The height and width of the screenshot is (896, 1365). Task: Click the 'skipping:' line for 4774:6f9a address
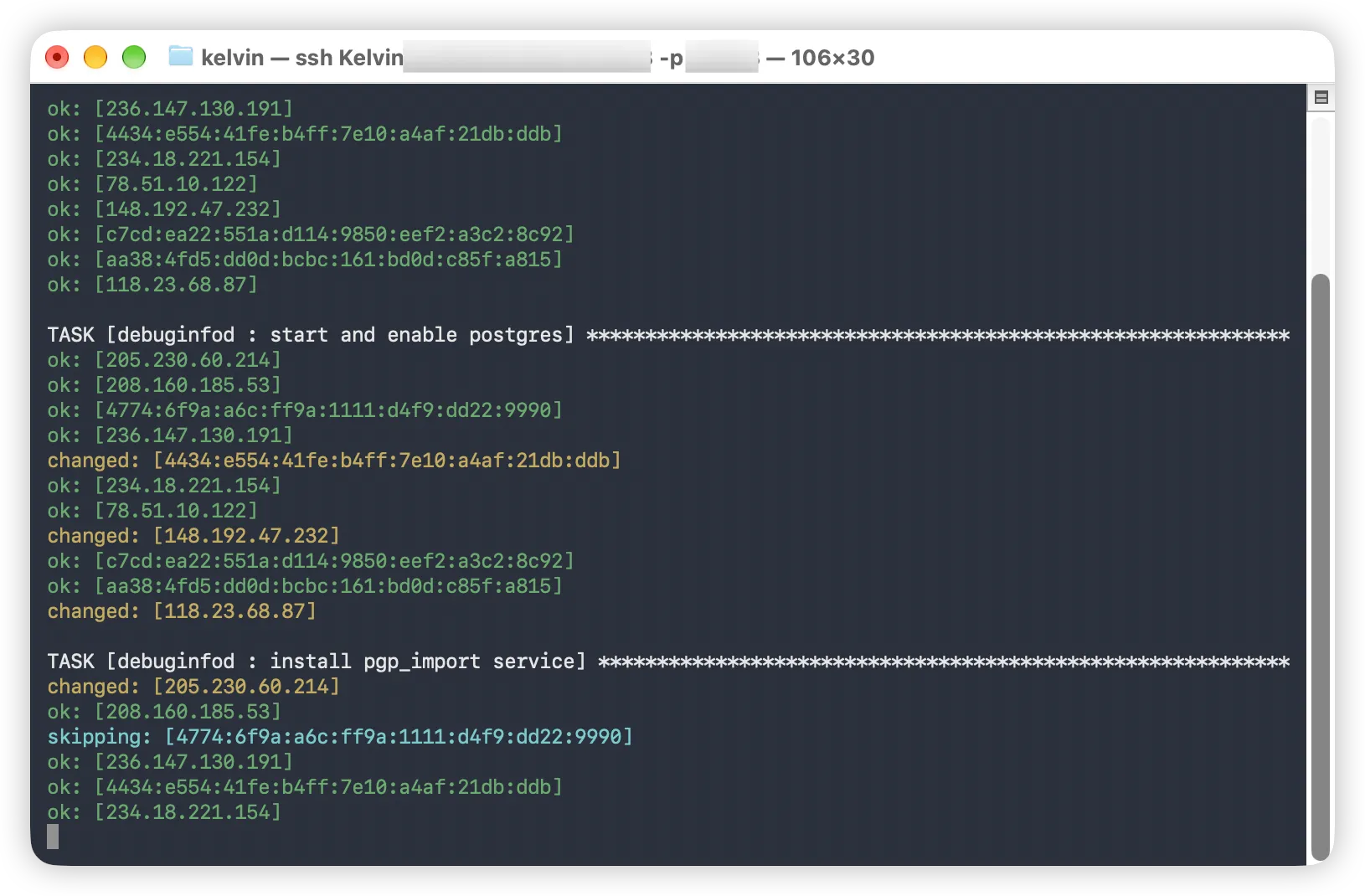(340, 737)
